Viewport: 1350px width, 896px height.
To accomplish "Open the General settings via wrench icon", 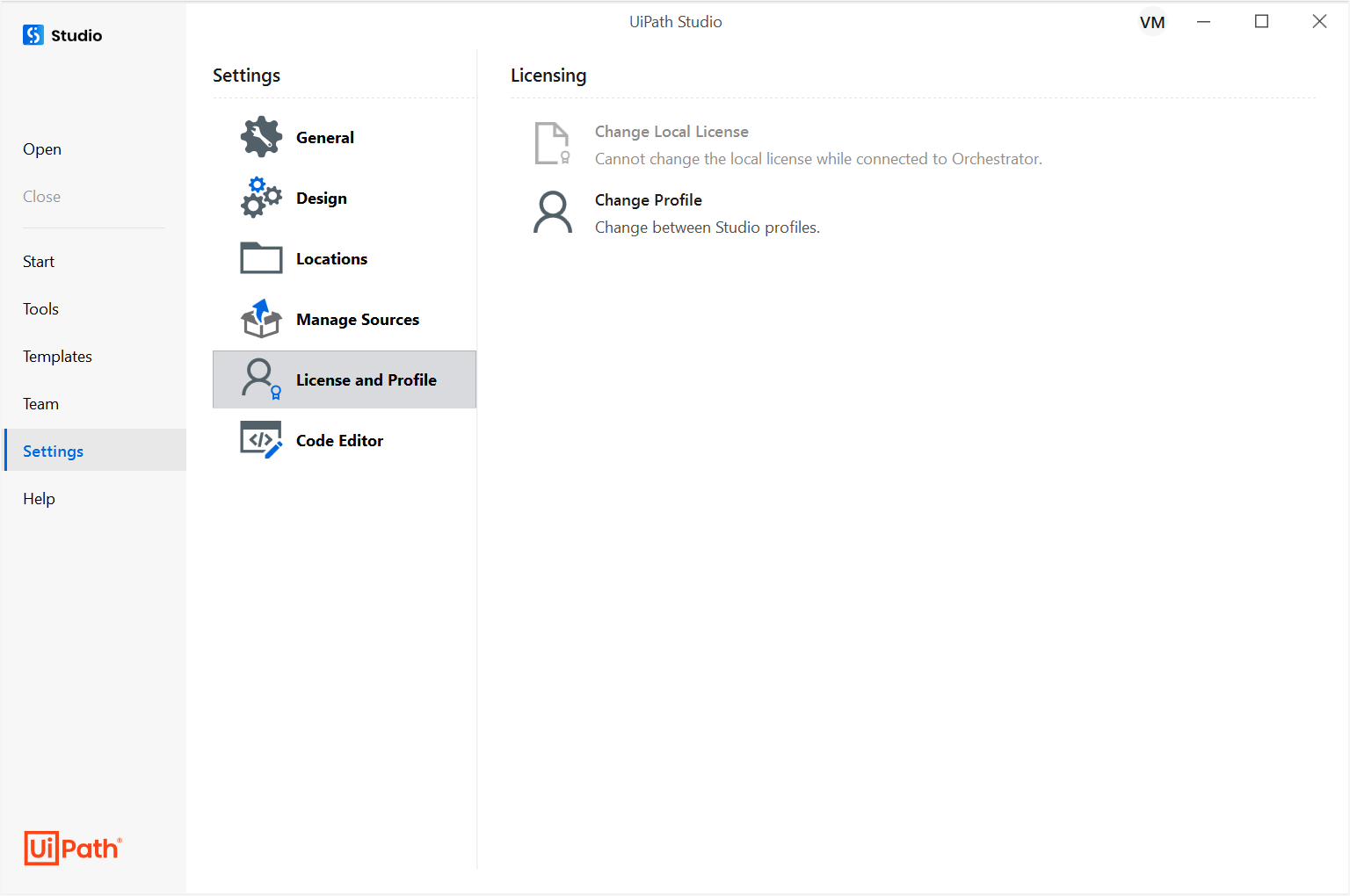I will point(260,136).
